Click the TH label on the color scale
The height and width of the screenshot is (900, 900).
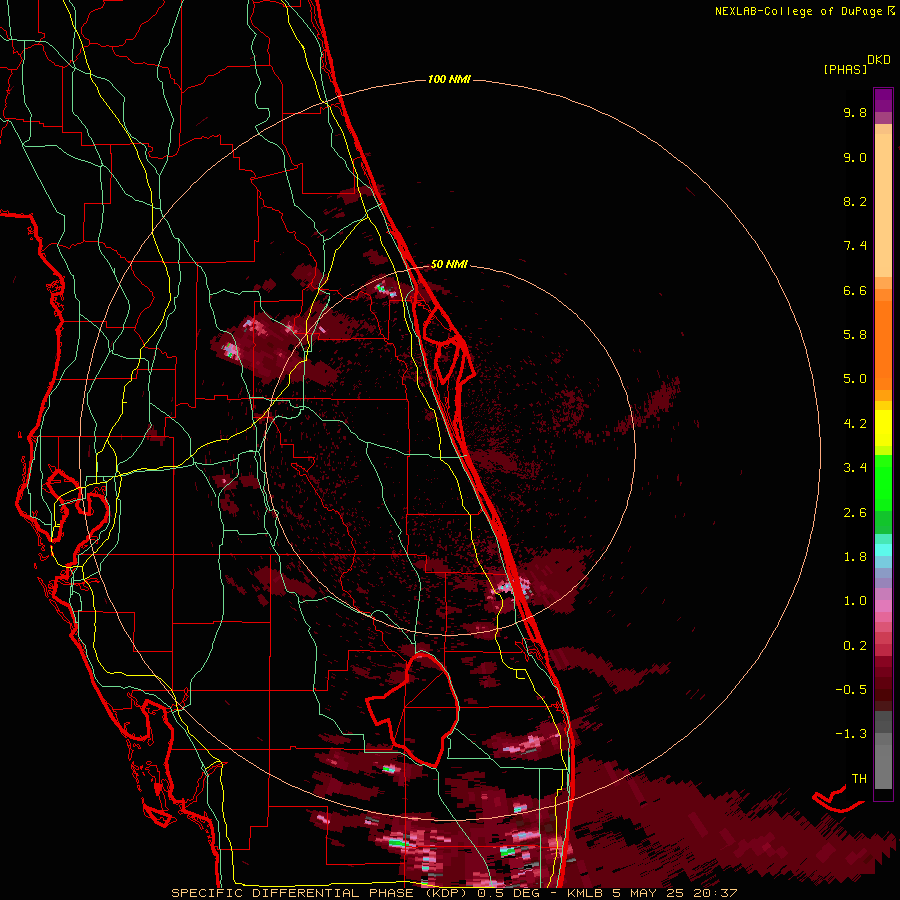859,778
